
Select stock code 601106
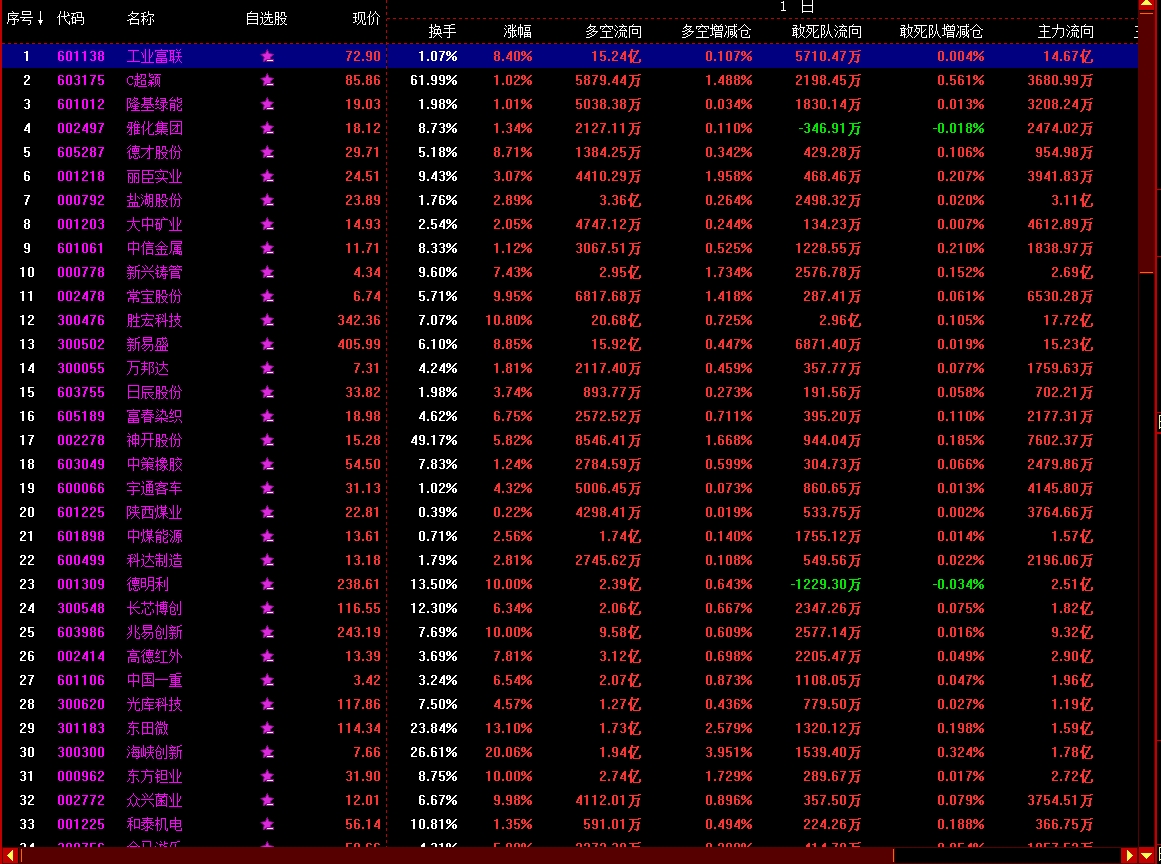(x=81, y=680)
